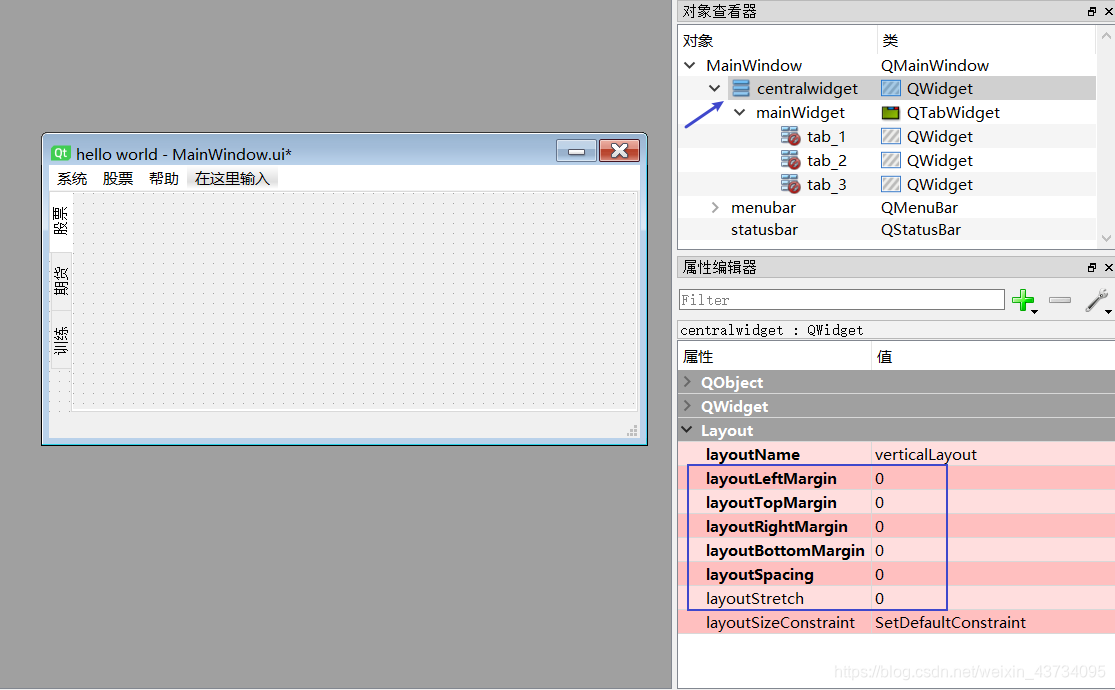Click the green plus add property icon
Viewport: 1115px width, 690px height.
(x=1023, y=300)
